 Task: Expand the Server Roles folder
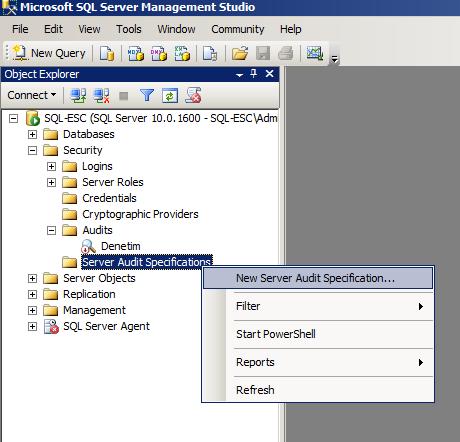[x=51, y=182]
